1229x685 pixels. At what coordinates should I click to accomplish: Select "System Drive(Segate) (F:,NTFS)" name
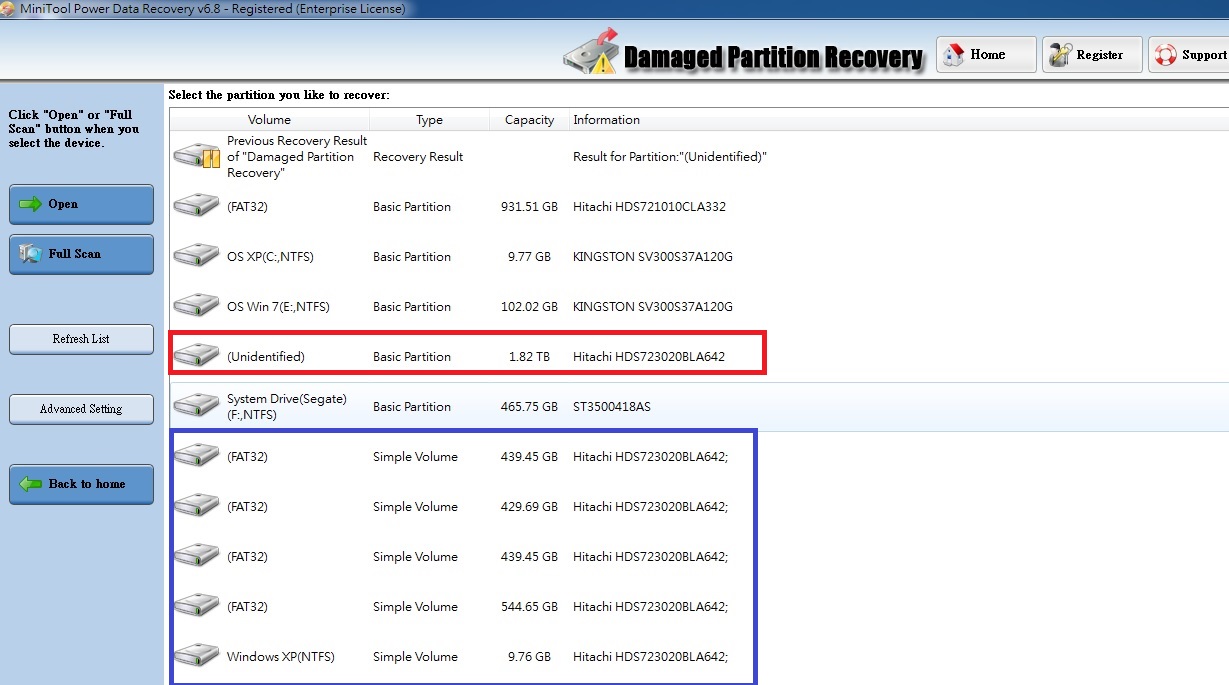pyautogui.click(x=287, y=407)
